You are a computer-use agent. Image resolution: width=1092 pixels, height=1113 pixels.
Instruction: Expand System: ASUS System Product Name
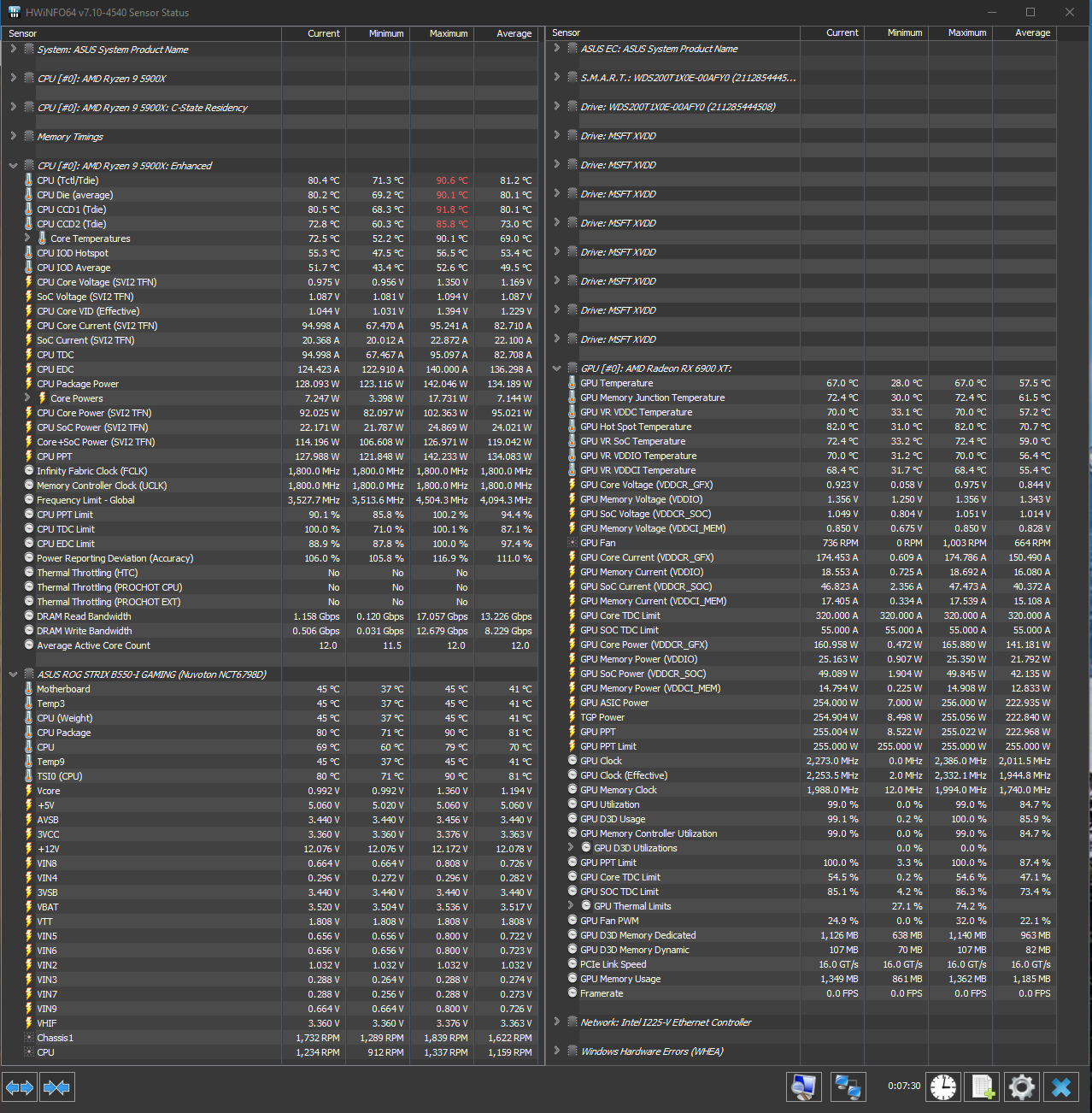(x=13, y=49)
